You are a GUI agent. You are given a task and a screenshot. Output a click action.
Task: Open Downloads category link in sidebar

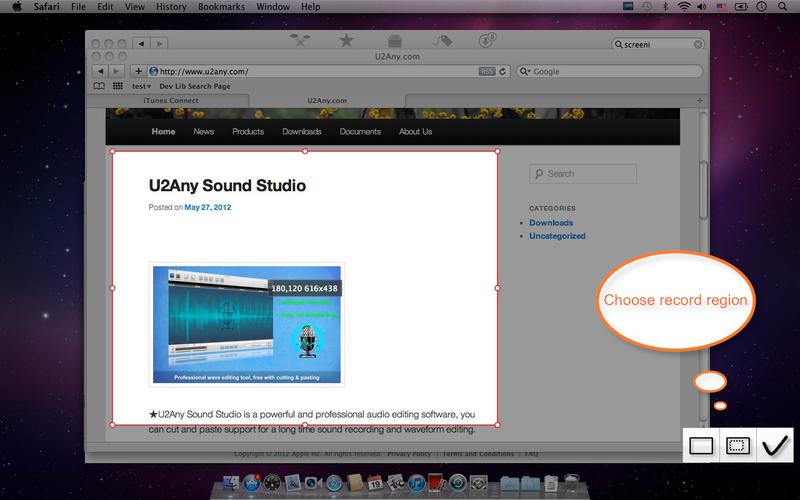point(551,223)
